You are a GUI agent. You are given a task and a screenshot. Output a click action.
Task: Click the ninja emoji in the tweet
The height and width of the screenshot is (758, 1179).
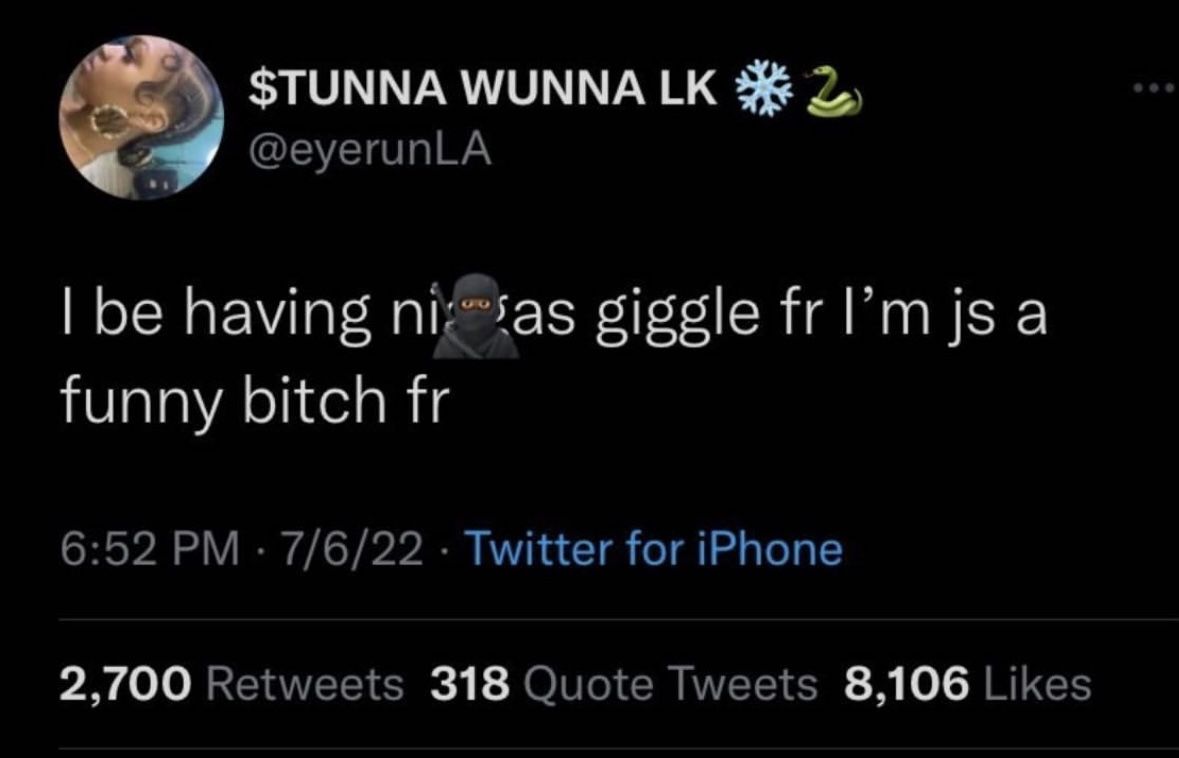480,316
